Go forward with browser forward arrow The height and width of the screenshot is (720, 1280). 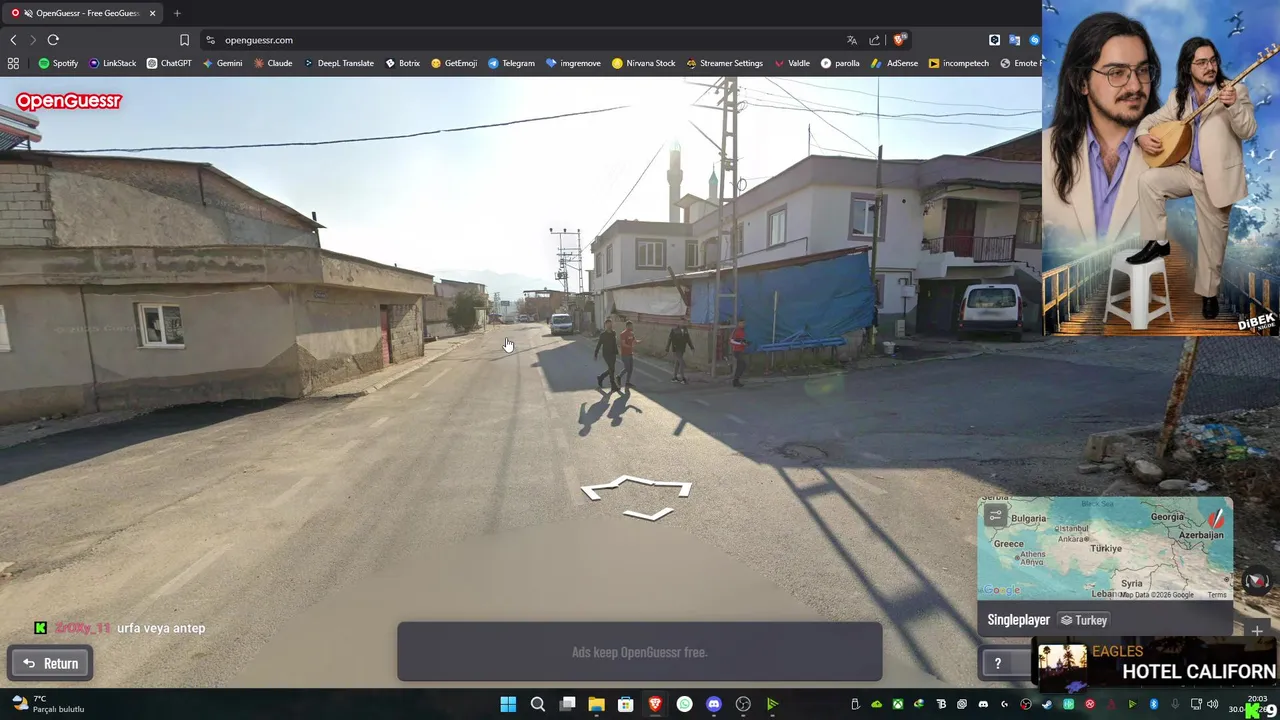click(33, 40)
